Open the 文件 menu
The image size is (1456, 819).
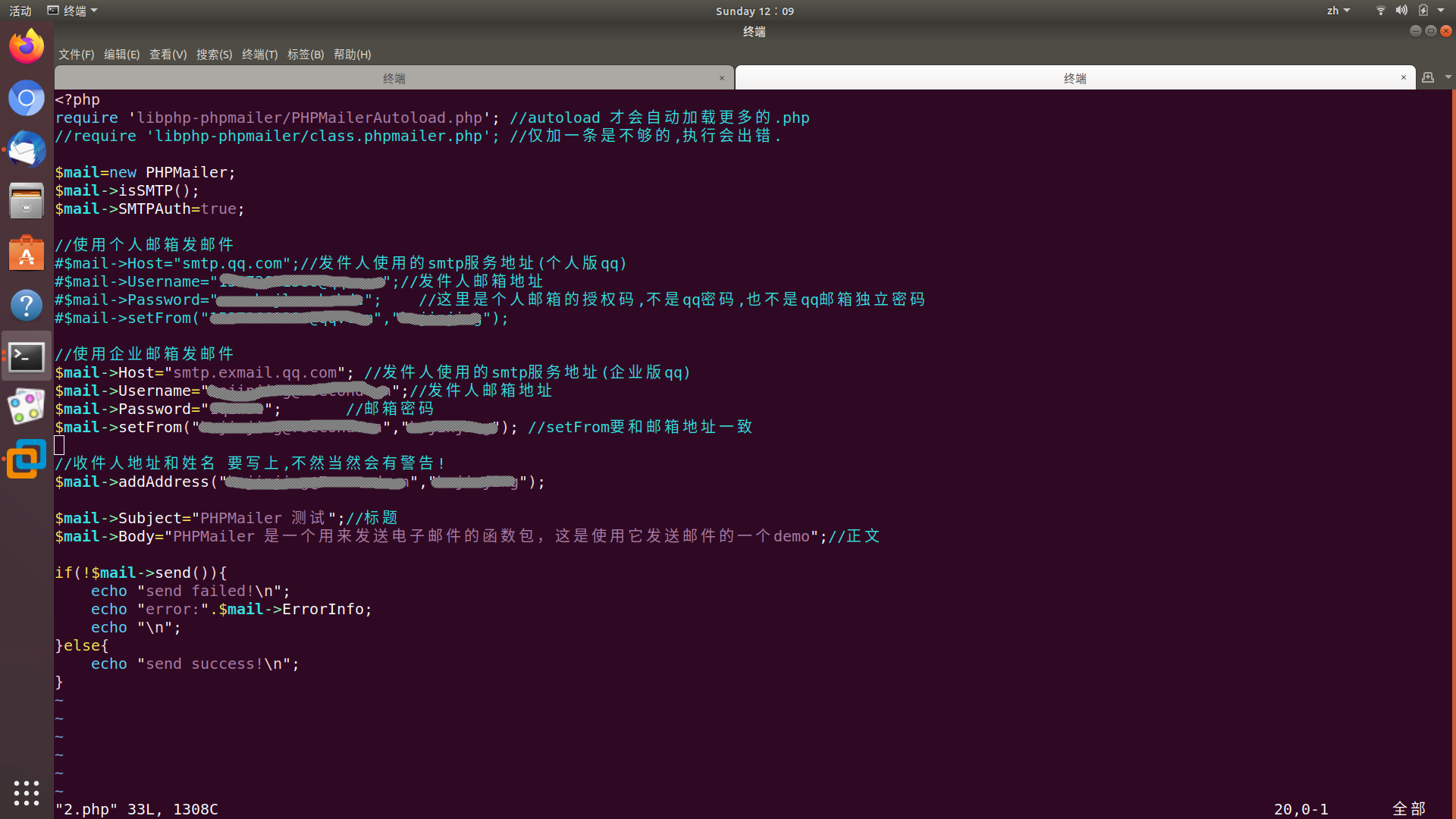click(x=74, y=54)
